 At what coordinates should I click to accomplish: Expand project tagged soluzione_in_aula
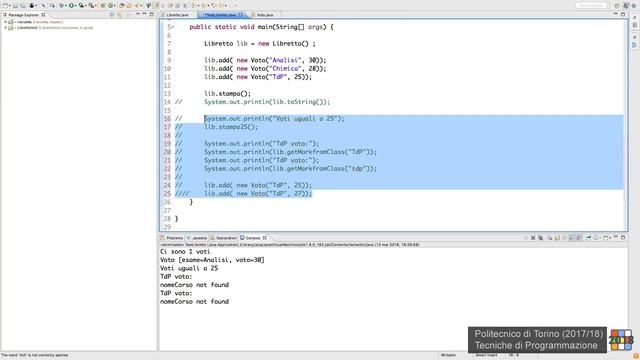[5, 28]
